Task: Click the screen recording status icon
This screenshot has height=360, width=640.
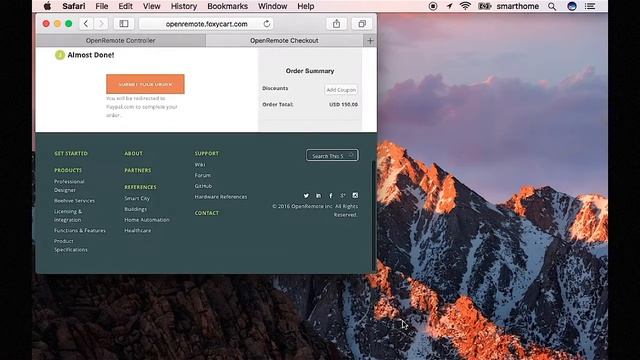Action: [x=433, y=6]
